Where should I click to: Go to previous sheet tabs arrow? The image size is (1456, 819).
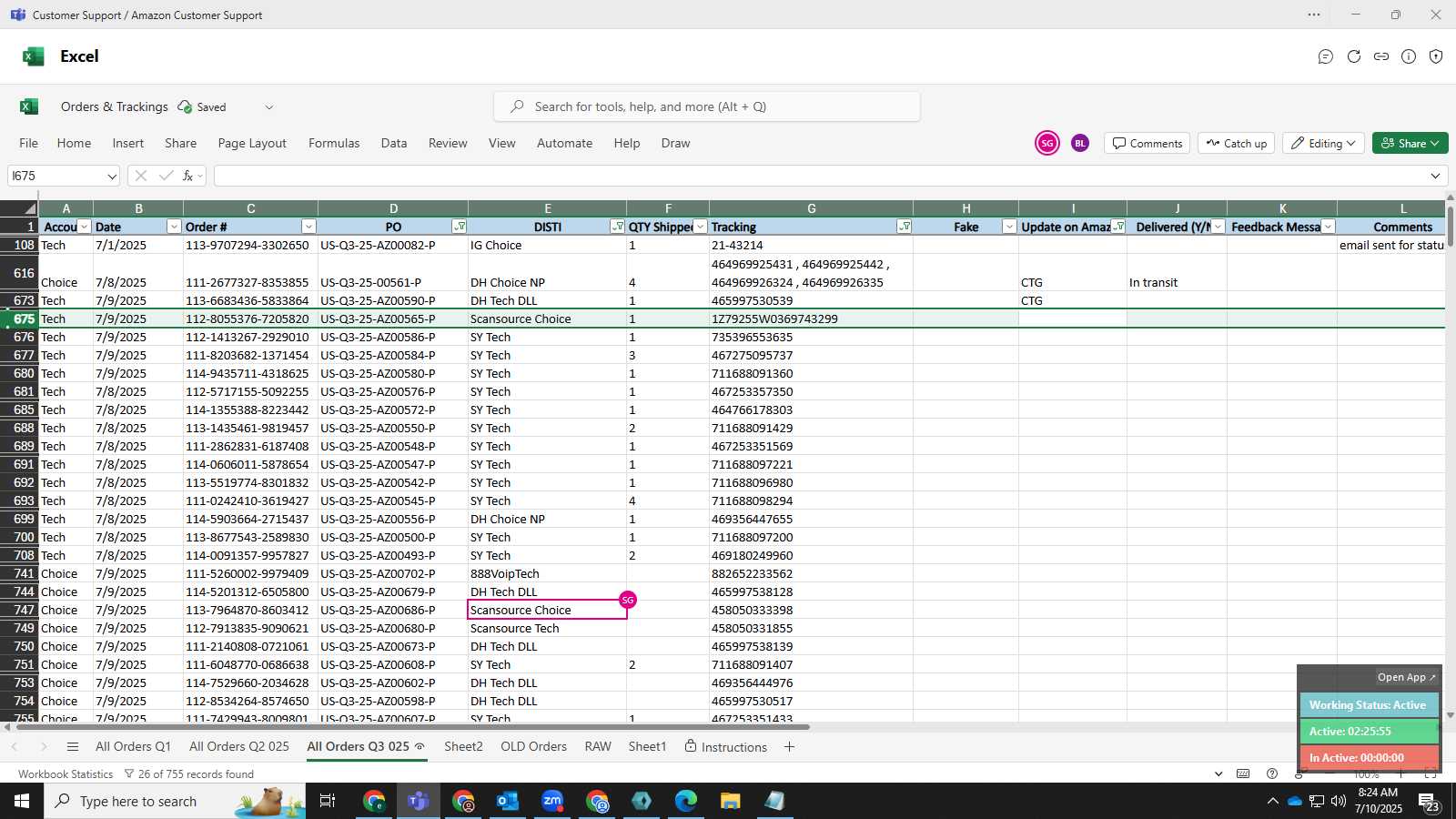[x=15, y=747]
